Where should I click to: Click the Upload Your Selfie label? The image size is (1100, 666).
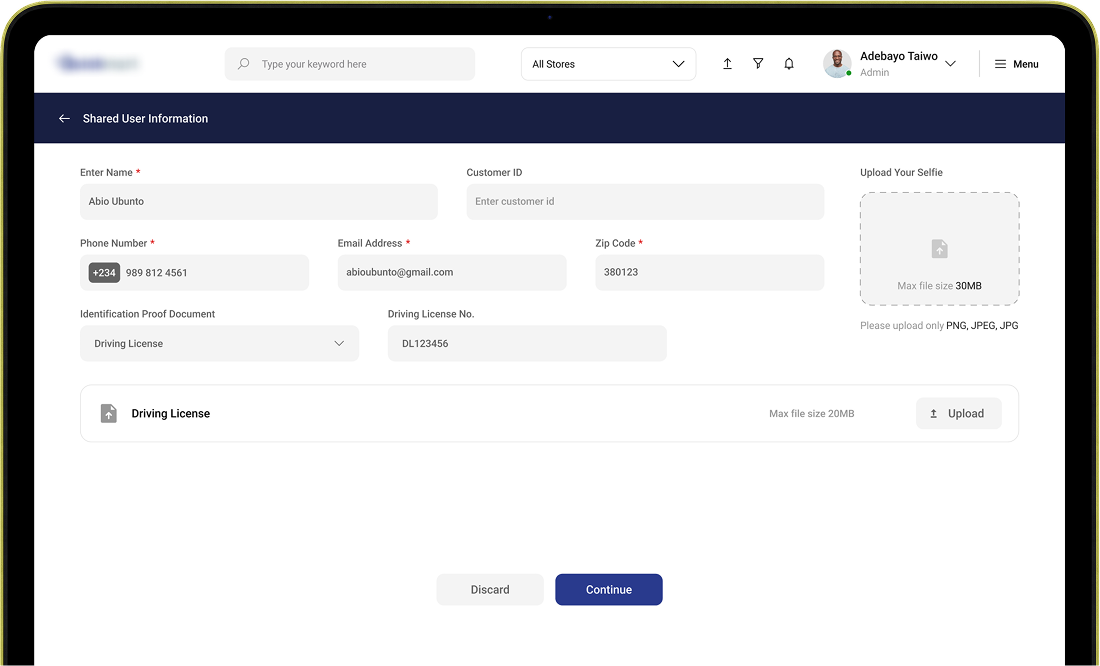coord(901,173)
